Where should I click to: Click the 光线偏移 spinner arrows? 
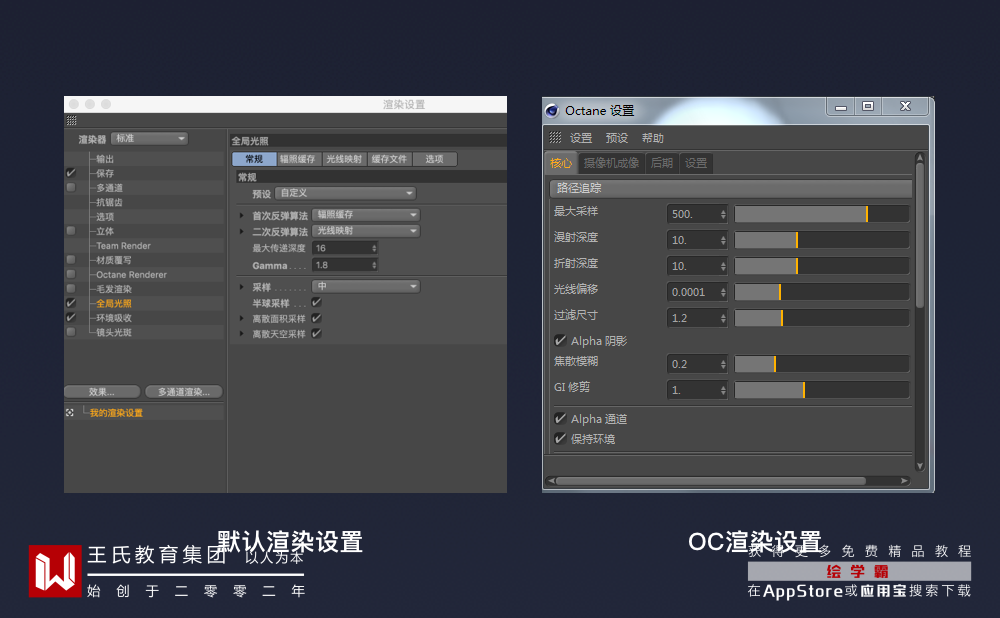(723, 292)
